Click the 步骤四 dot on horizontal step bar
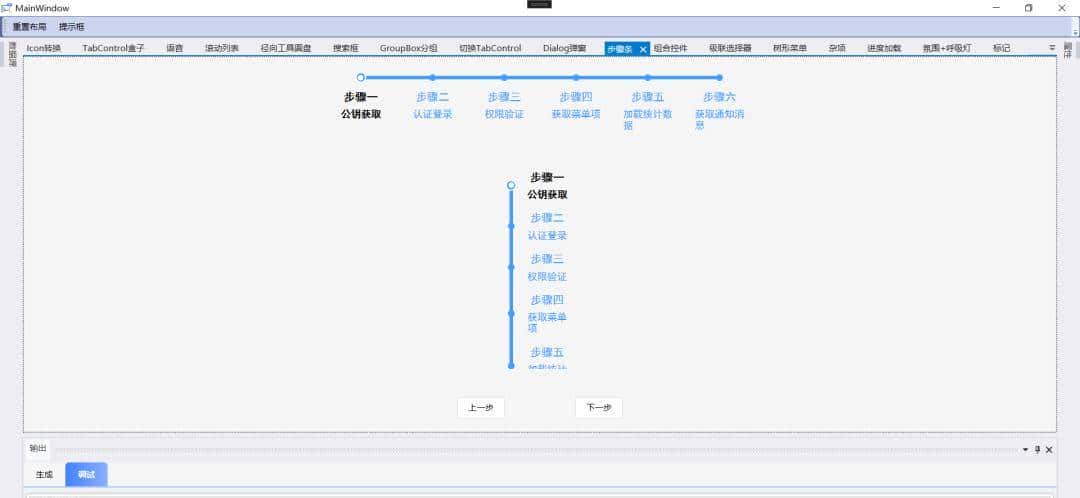This screenshot has width=1080, height=498. pyautogui.click(x=576, y=77)
